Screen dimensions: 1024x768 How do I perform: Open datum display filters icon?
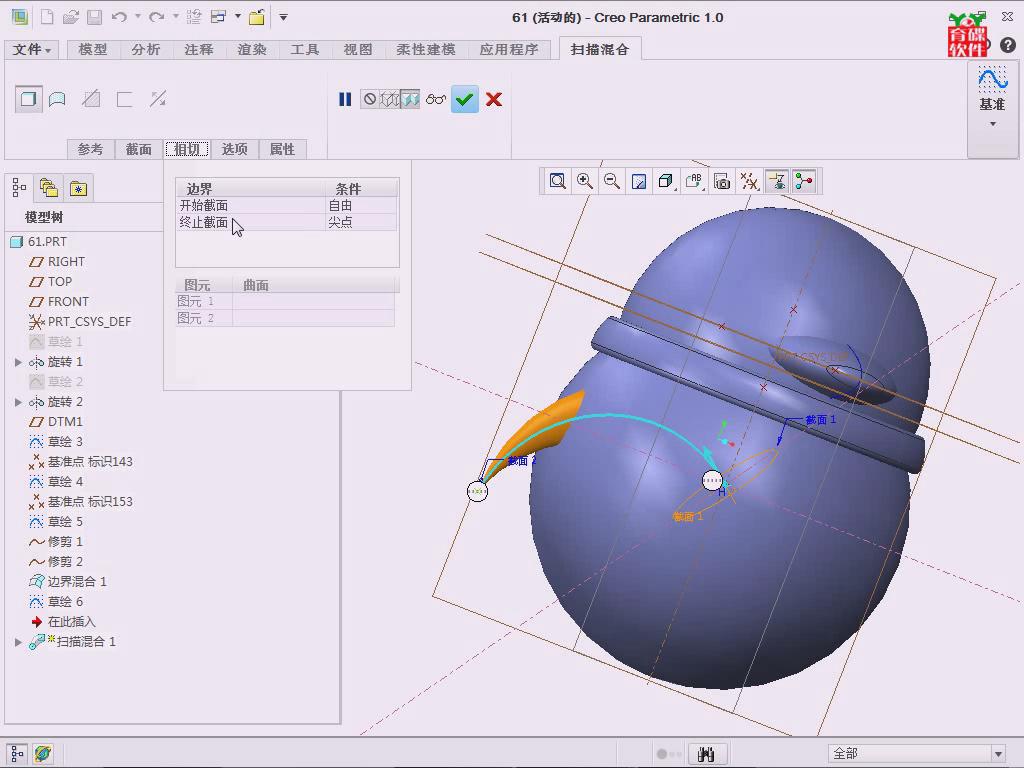(749, 181)
